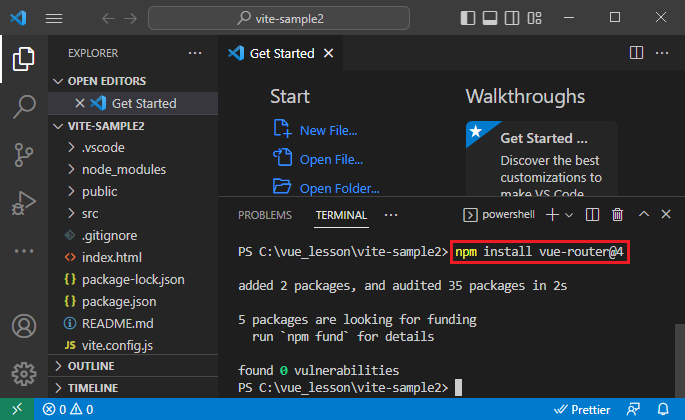Collapse the VITE-SAMPLE2 folder section
685x420 pixels.
point(133,126)
